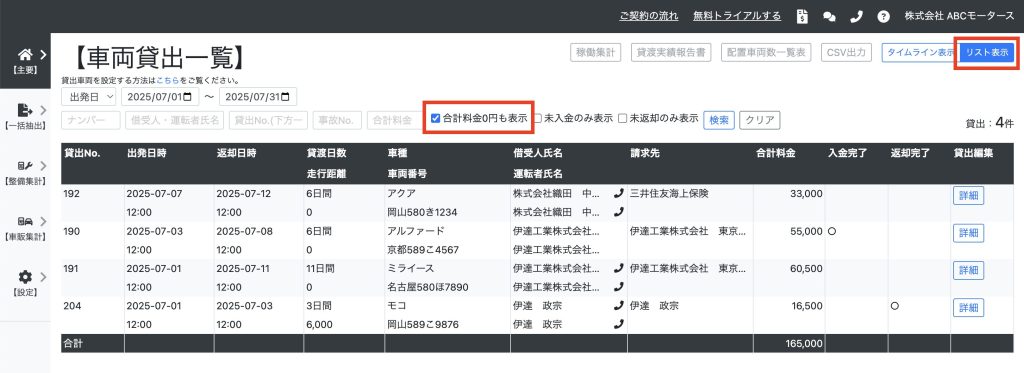Focus the 借受人・運転者氏名 input field
1024x373 pixels.
coord(174,120)
